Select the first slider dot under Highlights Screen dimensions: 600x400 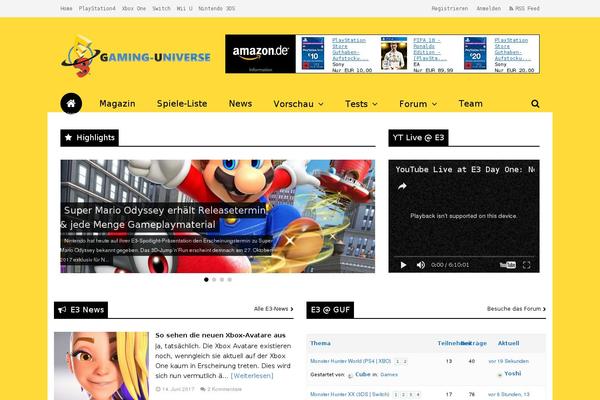click(x=206, y=279)
